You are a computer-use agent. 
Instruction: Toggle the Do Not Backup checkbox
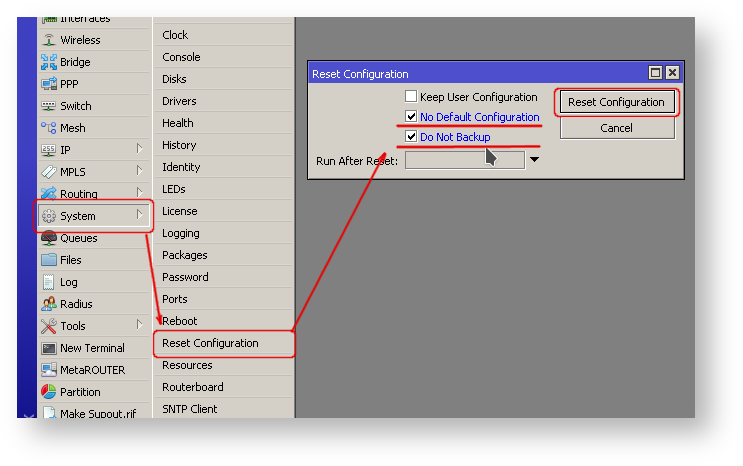[411, 137]
